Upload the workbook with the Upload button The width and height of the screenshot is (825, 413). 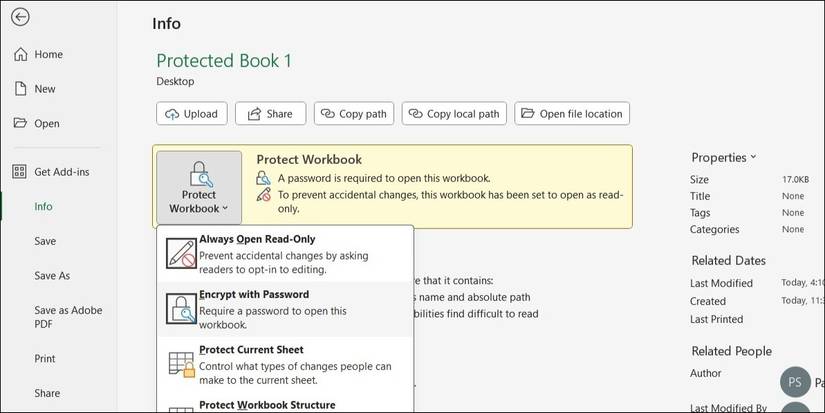[x=192, y=114]
